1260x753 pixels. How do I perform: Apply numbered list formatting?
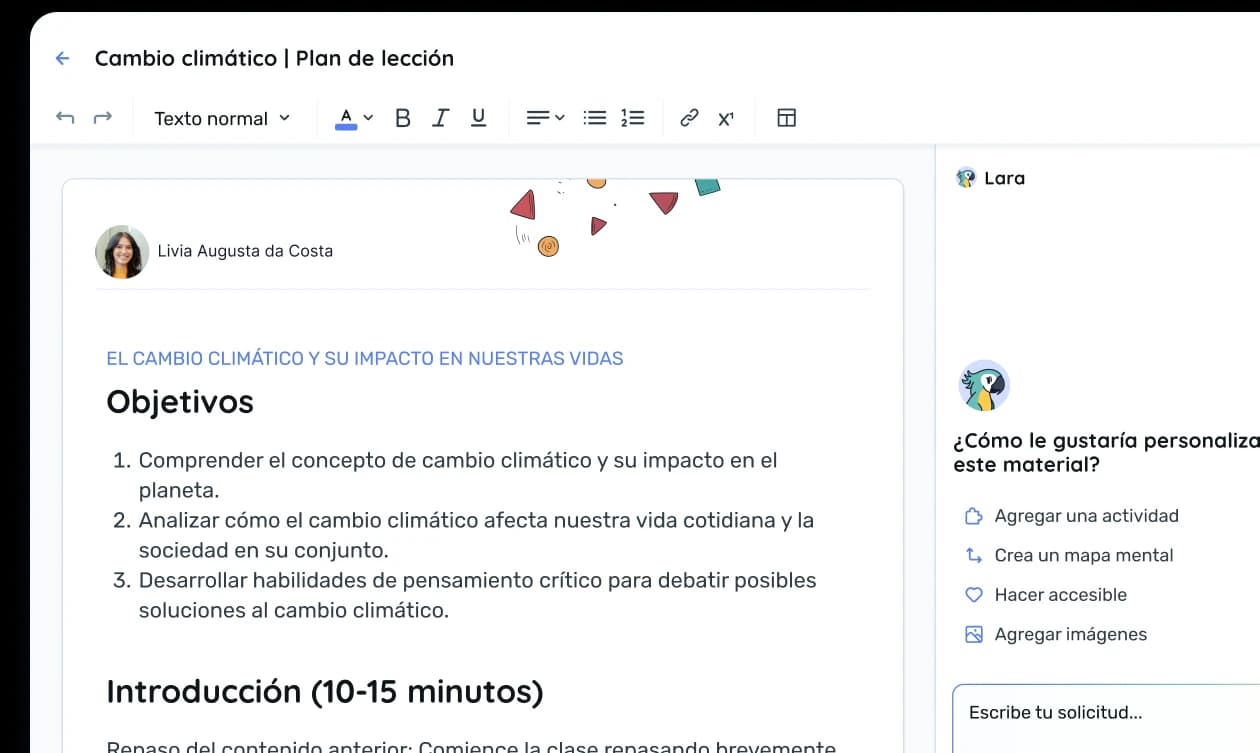(x=632, y=118)
